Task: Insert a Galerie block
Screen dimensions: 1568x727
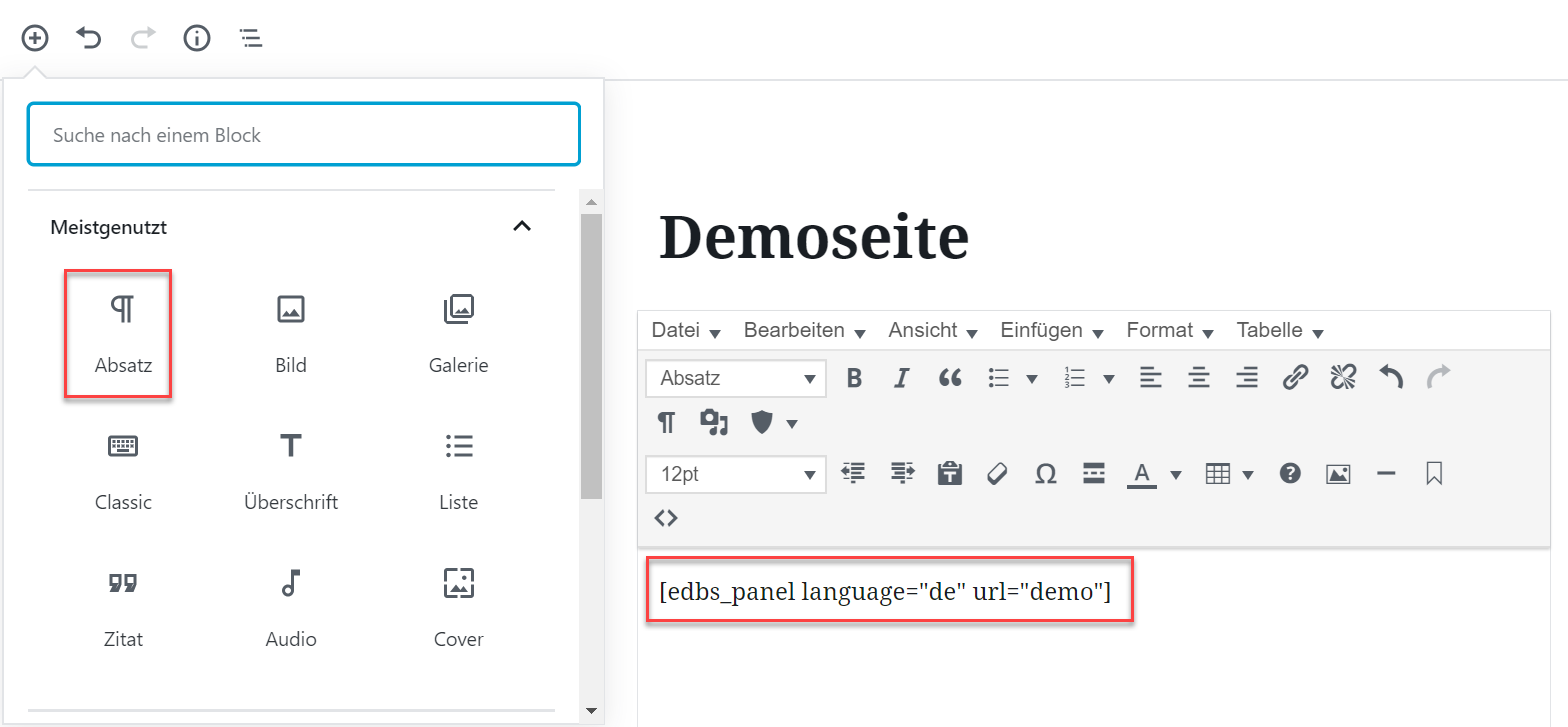Action: pos(459,333)
